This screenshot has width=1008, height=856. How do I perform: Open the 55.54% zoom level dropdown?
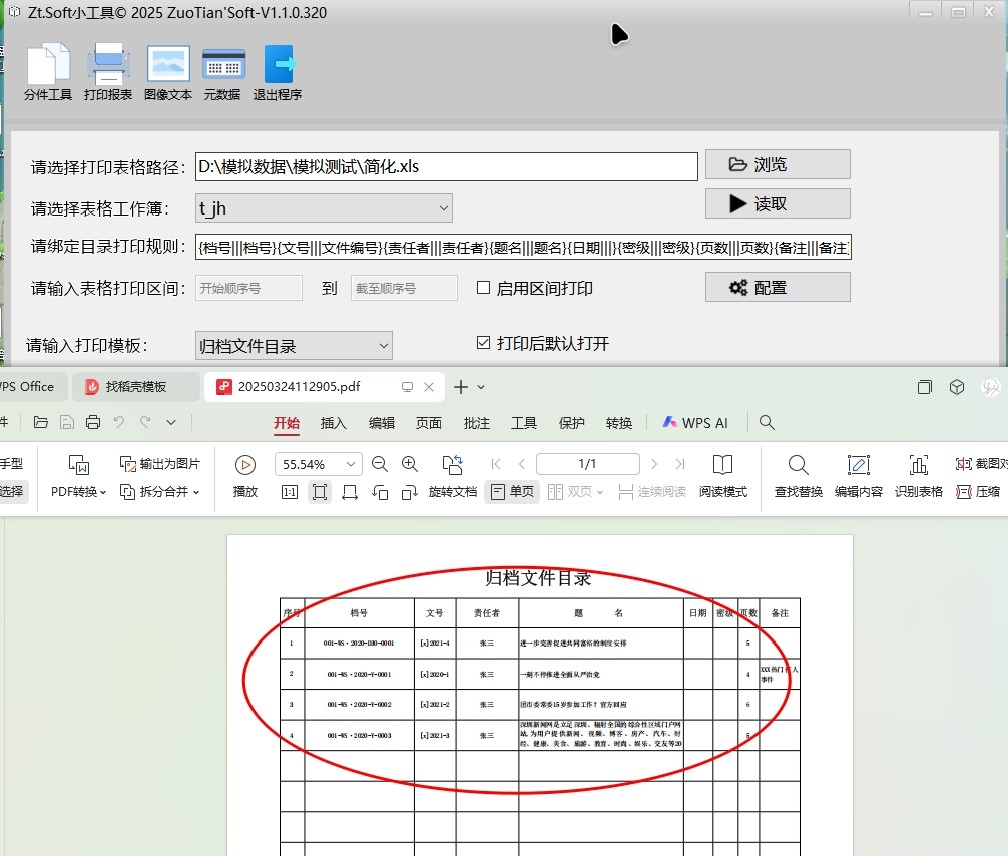tap(351, 464)
